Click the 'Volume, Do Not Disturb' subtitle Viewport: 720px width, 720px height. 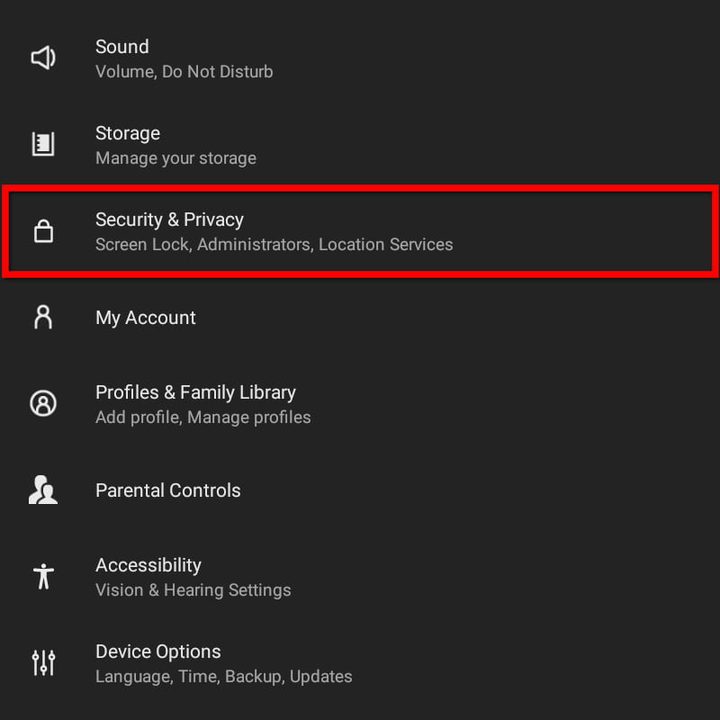tap(184, 72)
